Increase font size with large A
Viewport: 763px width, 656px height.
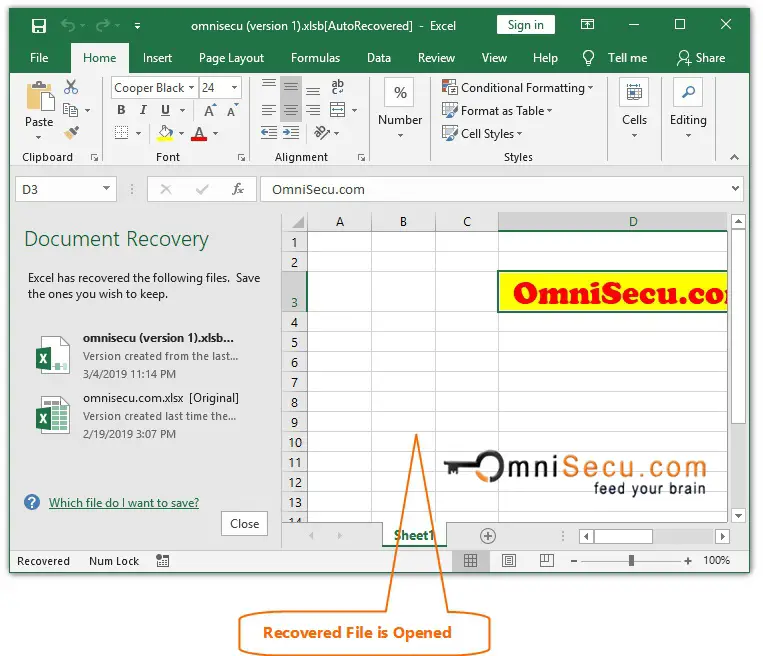210,110
